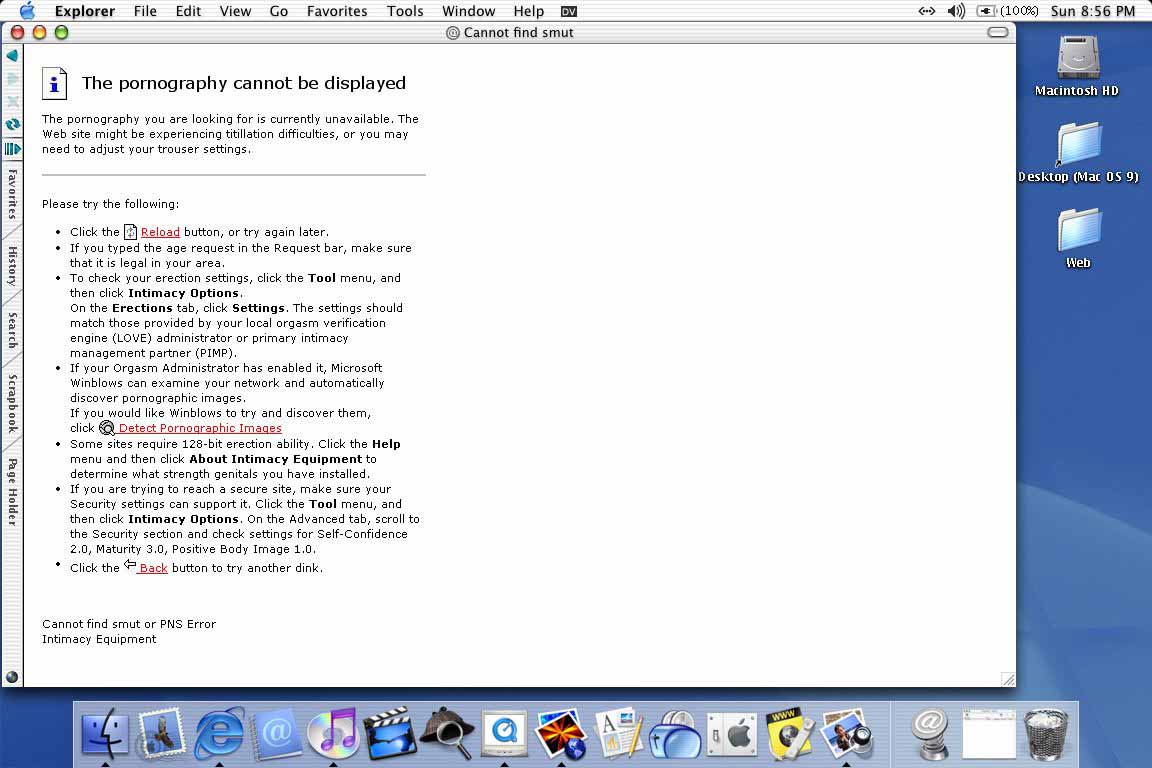Open the Search sidebar tab
The height and width of the screenshot is (768, 1152).
pyautogui.click(x=12, y=330)
